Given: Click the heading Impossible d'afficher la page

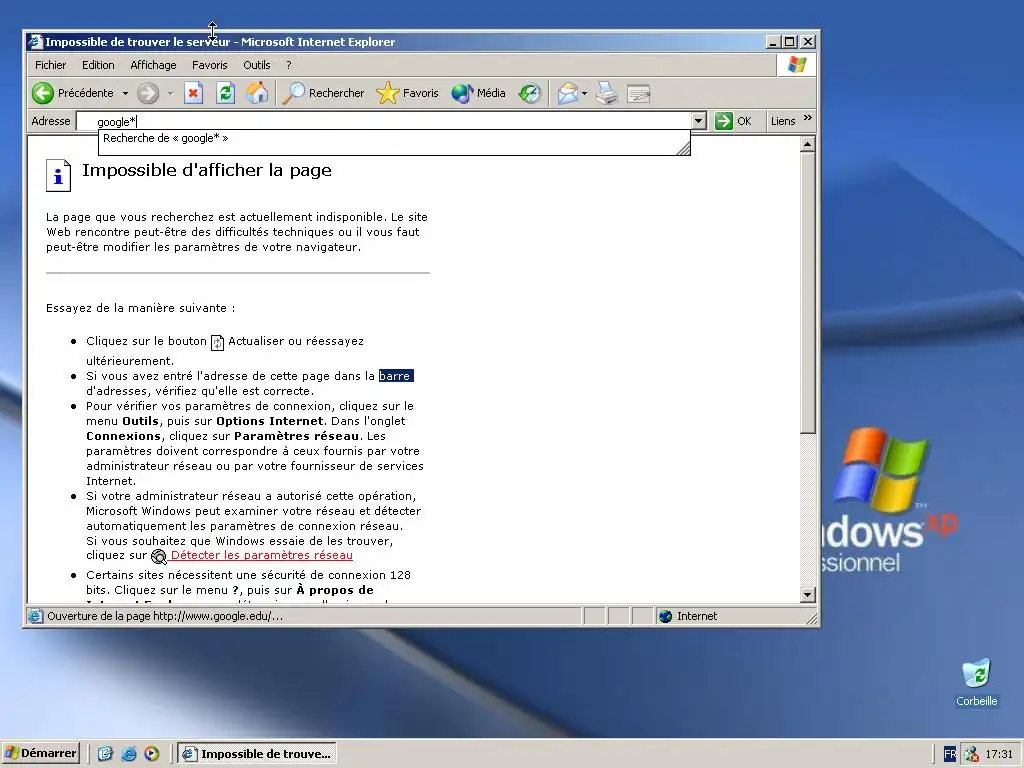Looking at the screenshot, I should (x=207, y=170).
